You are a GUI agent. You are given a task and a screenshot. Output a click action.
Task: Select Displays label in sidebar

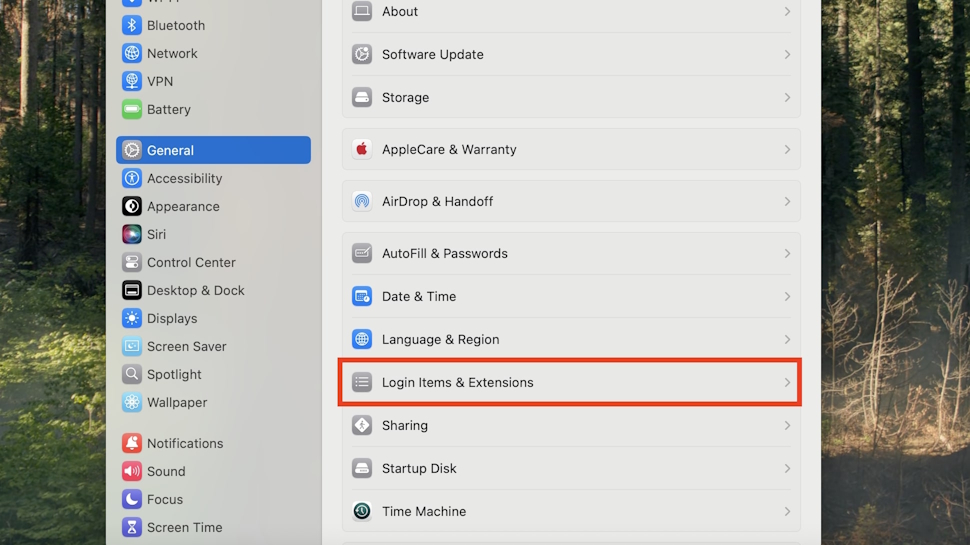(172, 319)
